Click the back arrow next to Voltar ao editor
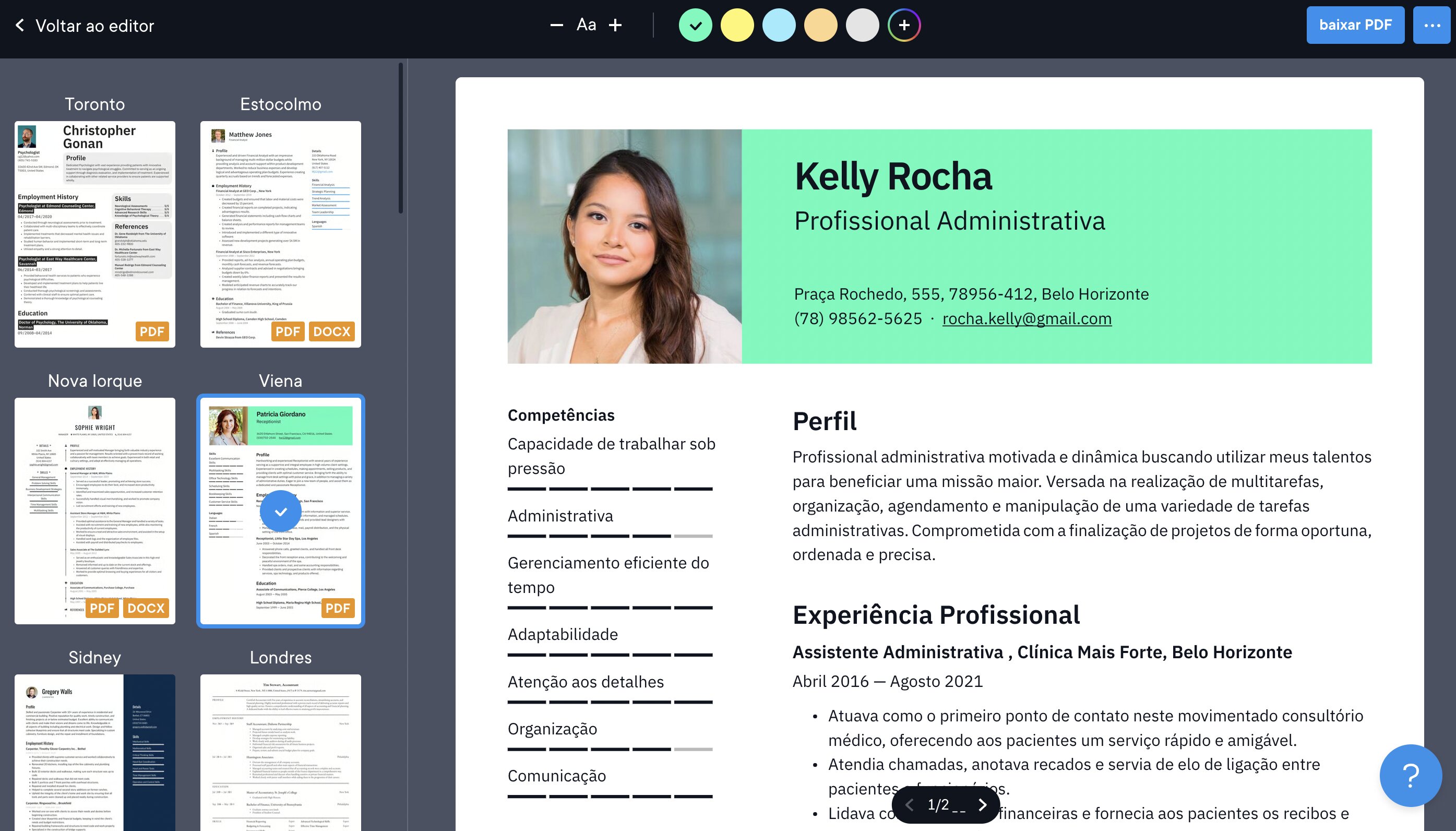 [20, 25]
